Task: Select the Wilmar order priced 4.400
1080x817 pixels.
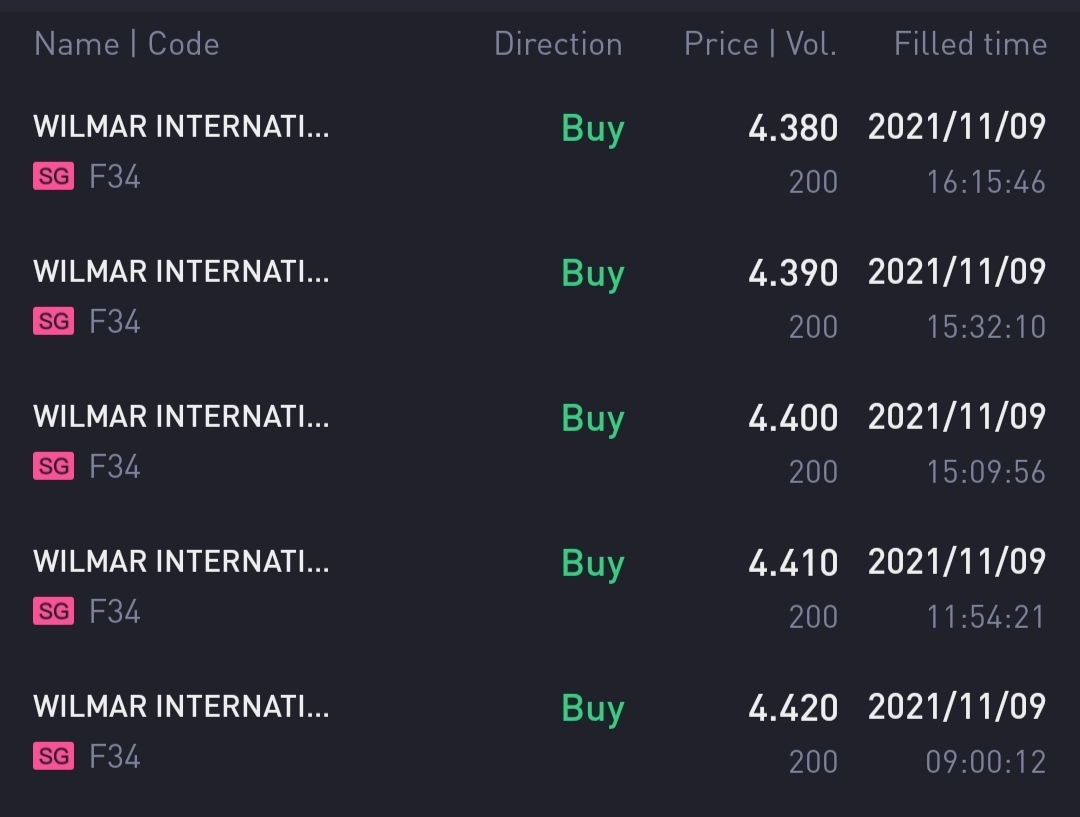Action: [181, 417]
